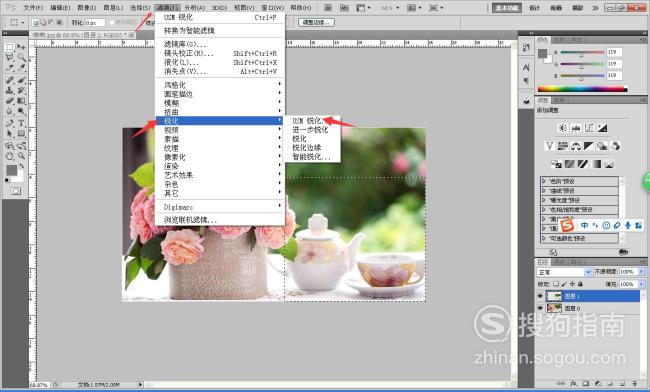This screenshot has width=650, height=392.
Task: Select the Zoom tool in the toolbox
Action: click(21, 156)
